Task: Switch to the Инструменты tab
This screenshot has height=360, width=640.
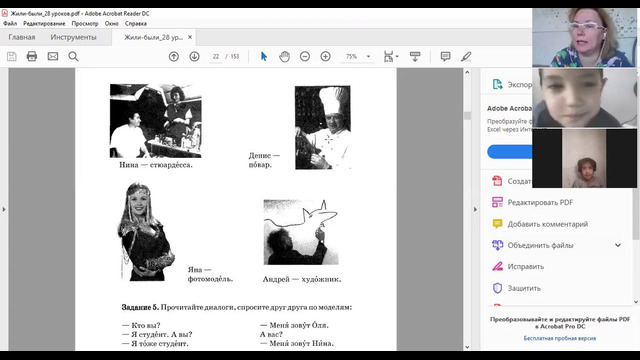Action: click(x=73, y=37)
